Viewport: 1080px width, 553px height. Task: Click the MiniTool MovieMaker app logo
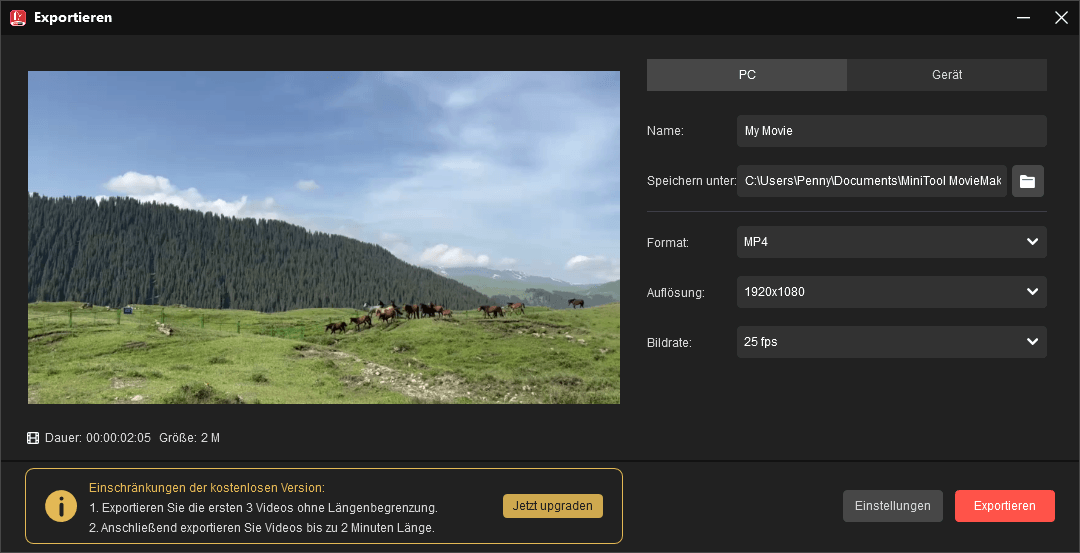click(x=18, y=18)
